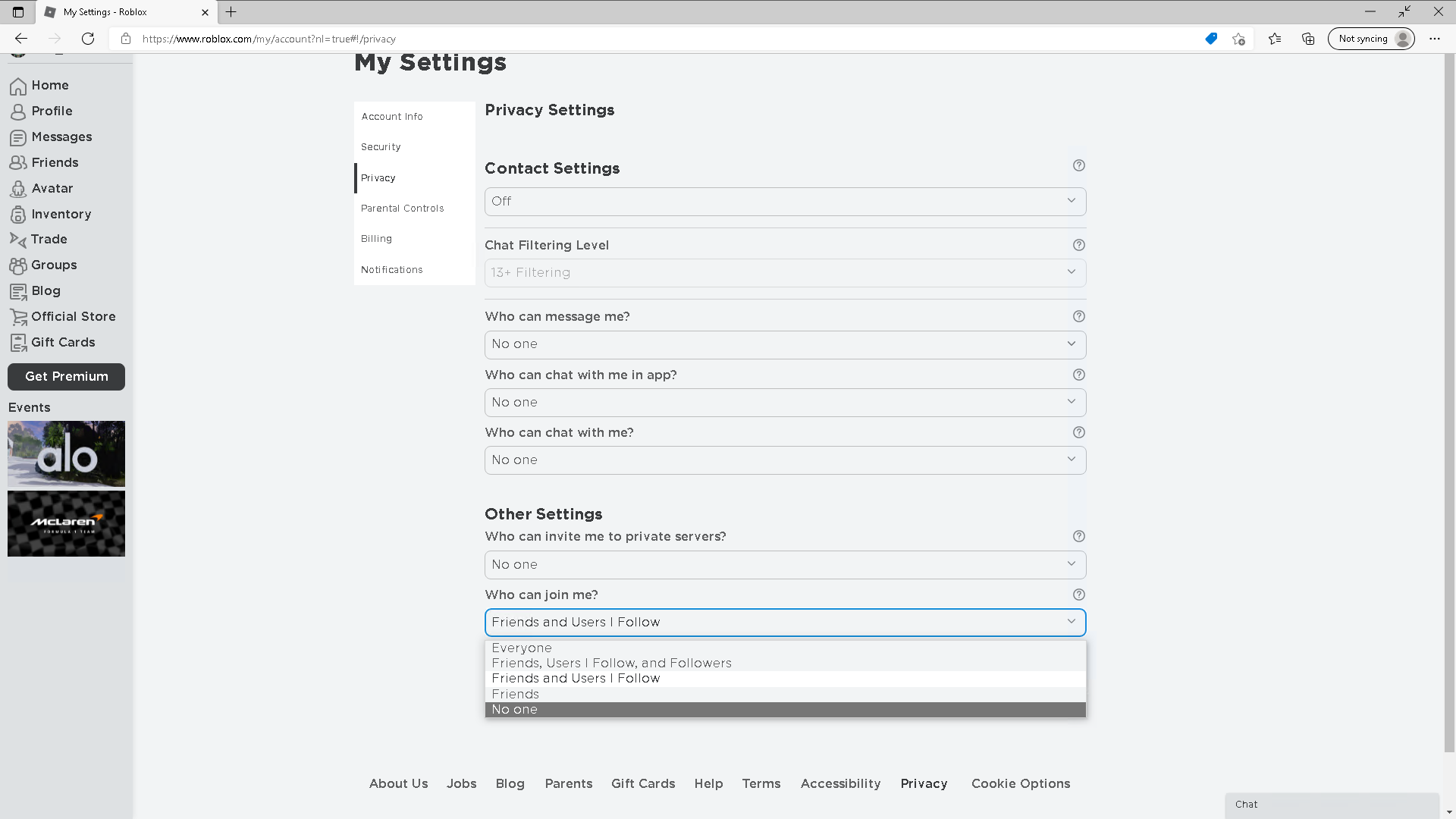1456x819 pixels.
Task: Show help for Who can join me
Action: 1079,595
